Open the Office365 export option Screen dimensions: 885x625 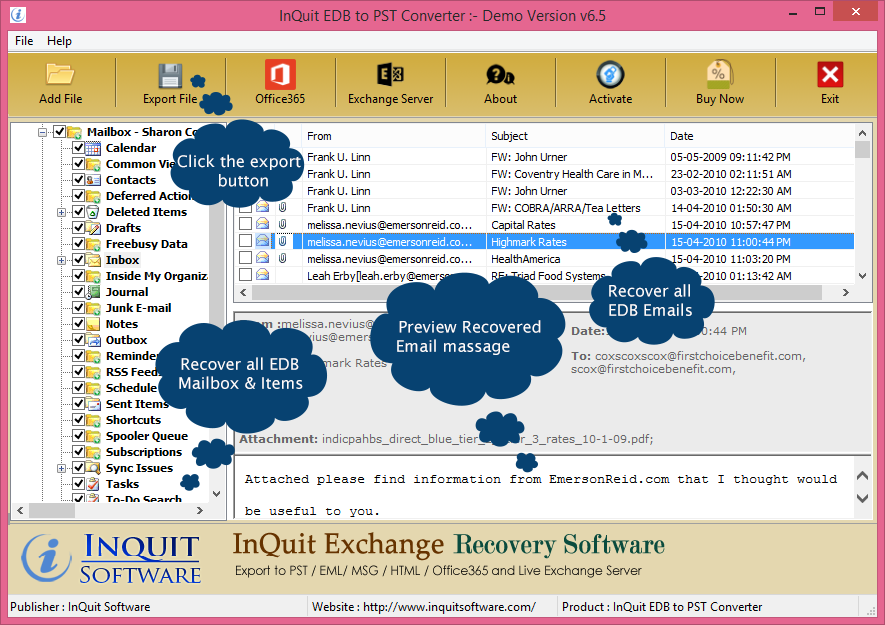[x=280, y=75]
